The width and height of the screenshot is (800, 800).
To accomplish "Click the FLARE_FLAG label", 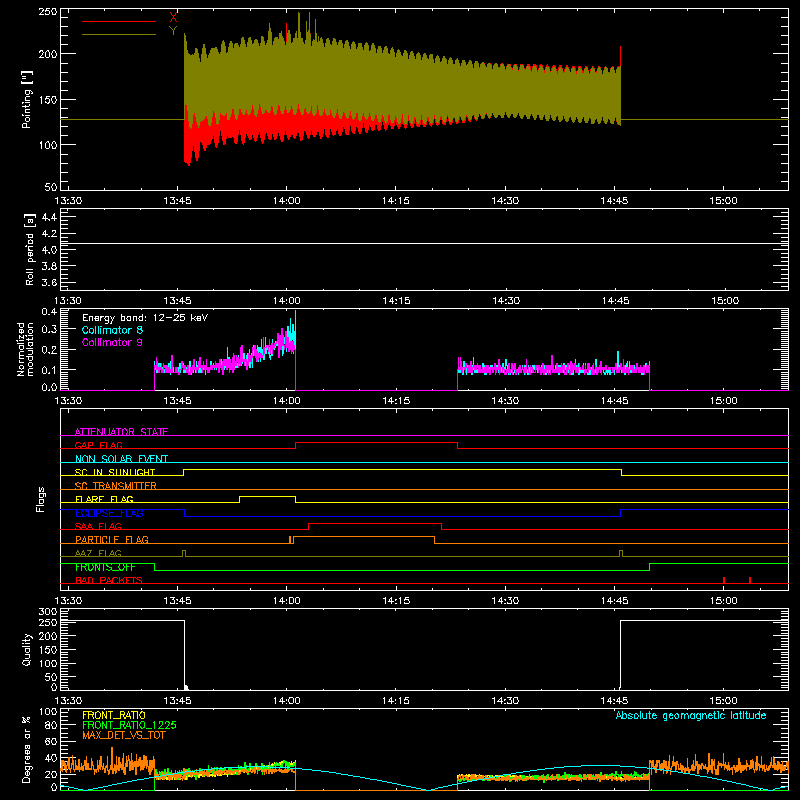I will [x=104, y=499].
